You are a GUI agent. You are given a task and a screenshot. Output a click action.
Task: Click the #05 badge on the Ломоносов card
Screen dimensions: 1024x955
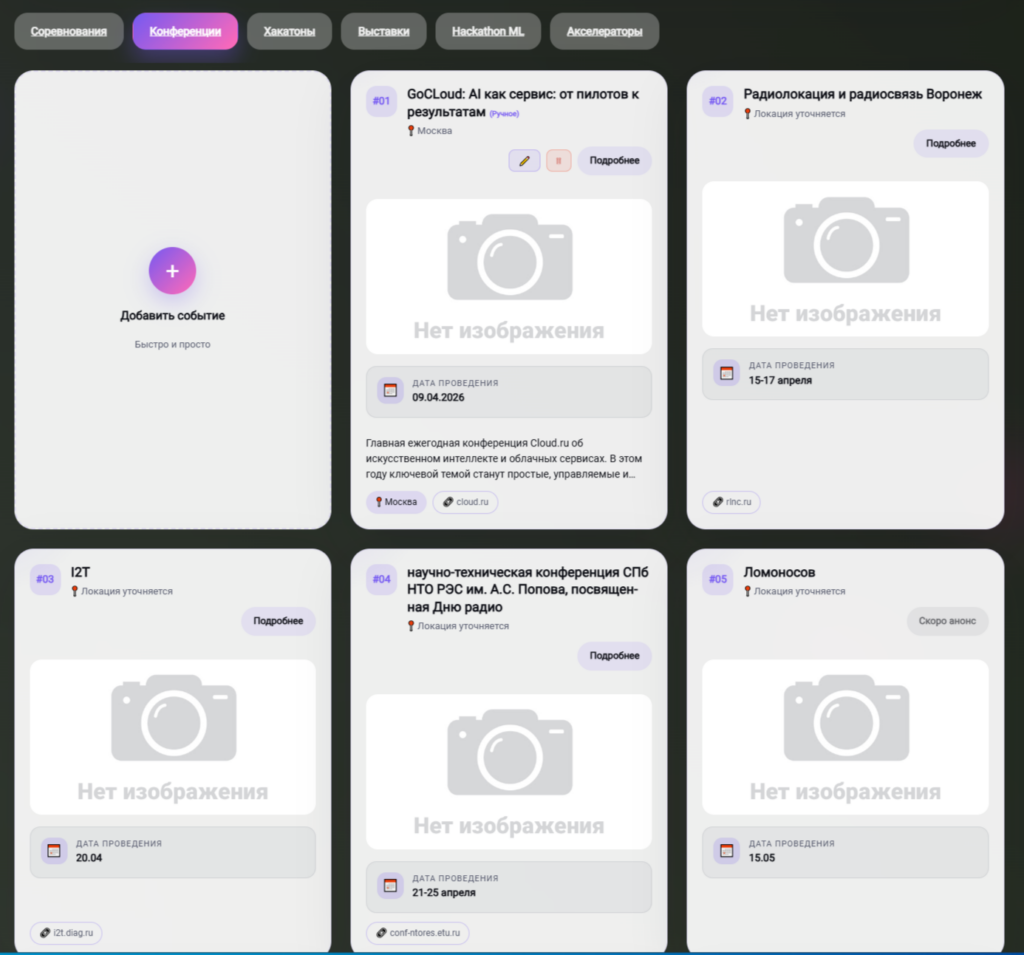coord(718,579)
